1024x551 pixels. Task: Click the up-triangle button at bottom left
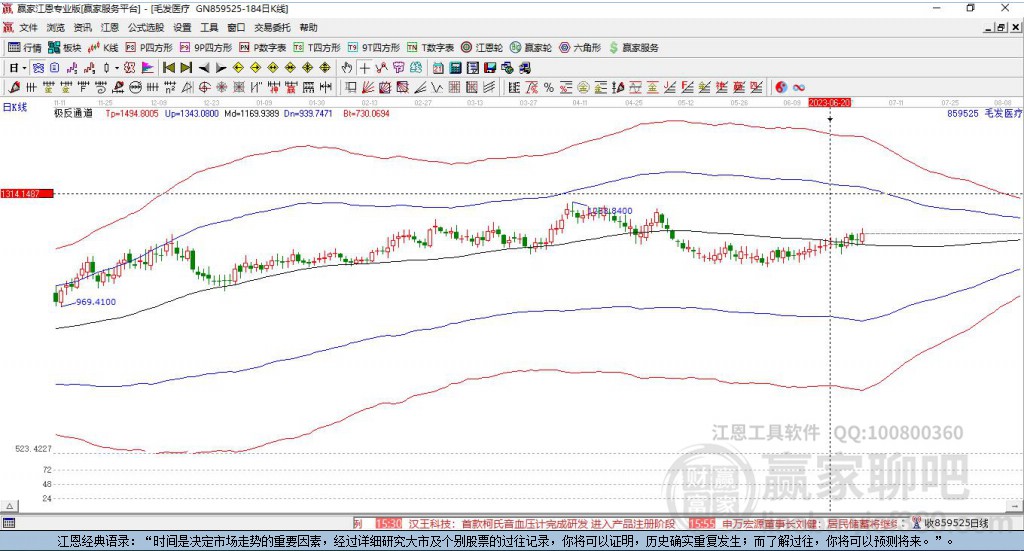coord(9,506)
